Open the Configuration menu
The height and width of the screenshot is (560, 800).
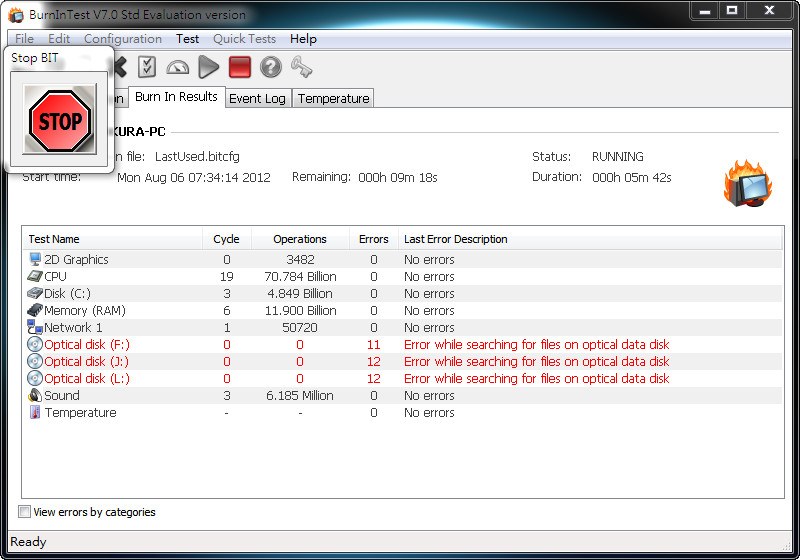[122, 39]
